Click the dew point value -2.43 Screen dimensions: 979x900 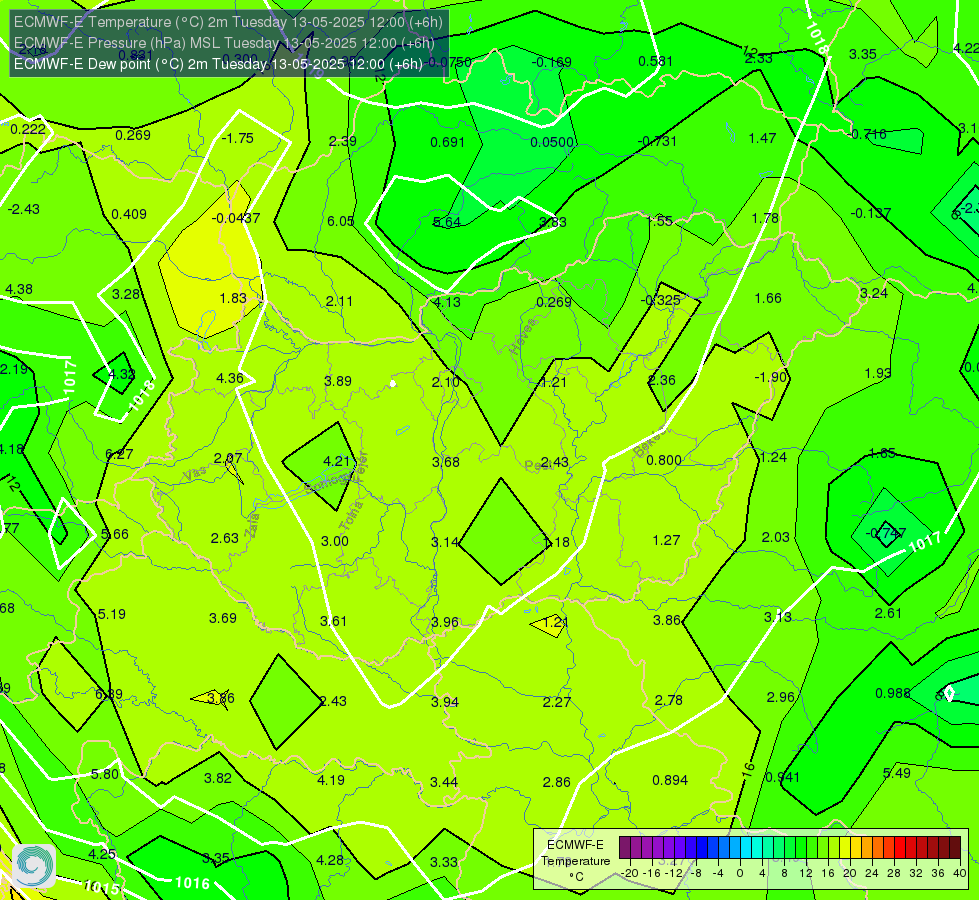pyautogui.click(x=23, y=209)
